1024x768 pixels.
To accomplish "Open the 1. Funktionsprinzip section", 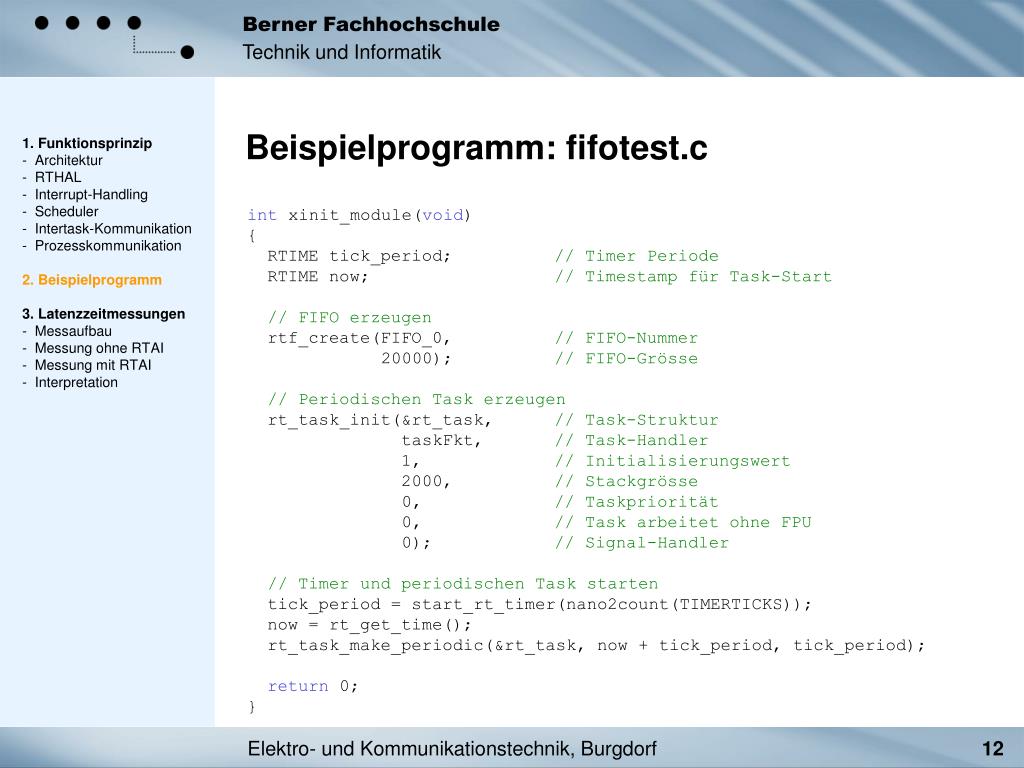I will [x=87, y=143].
